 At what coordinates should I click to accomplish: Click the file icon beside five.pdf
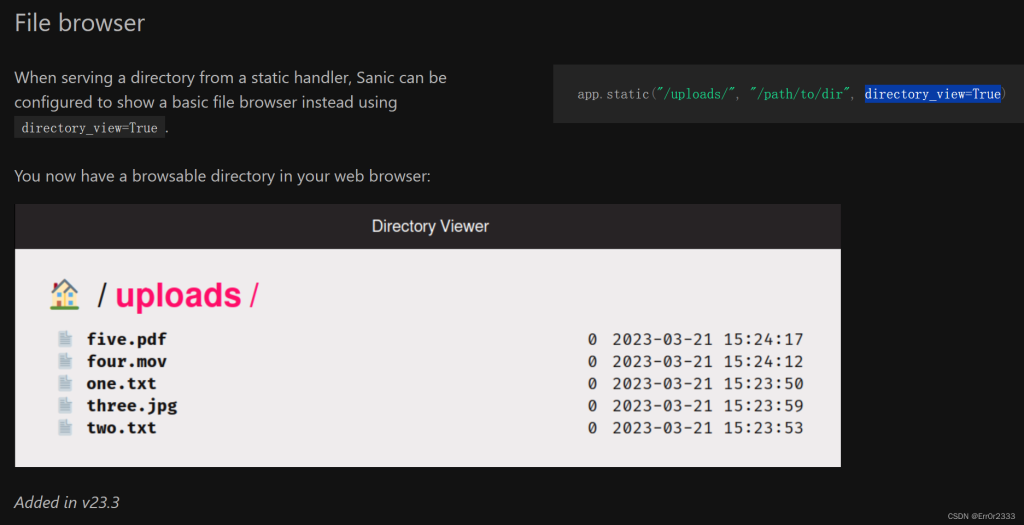tap(65, 339)
